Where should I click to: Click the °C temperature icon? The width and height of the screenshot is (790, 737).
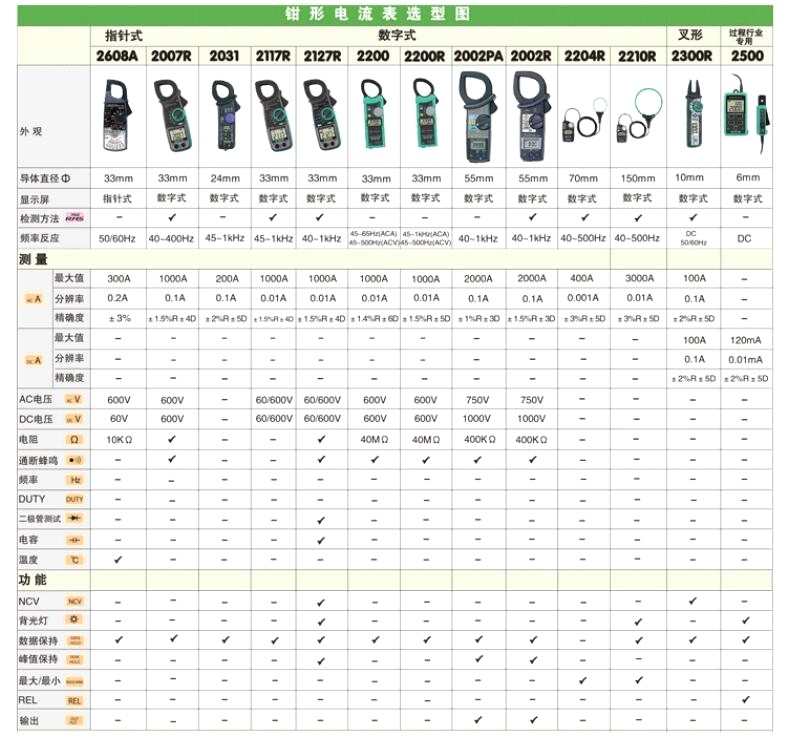(x=74, y=560)
